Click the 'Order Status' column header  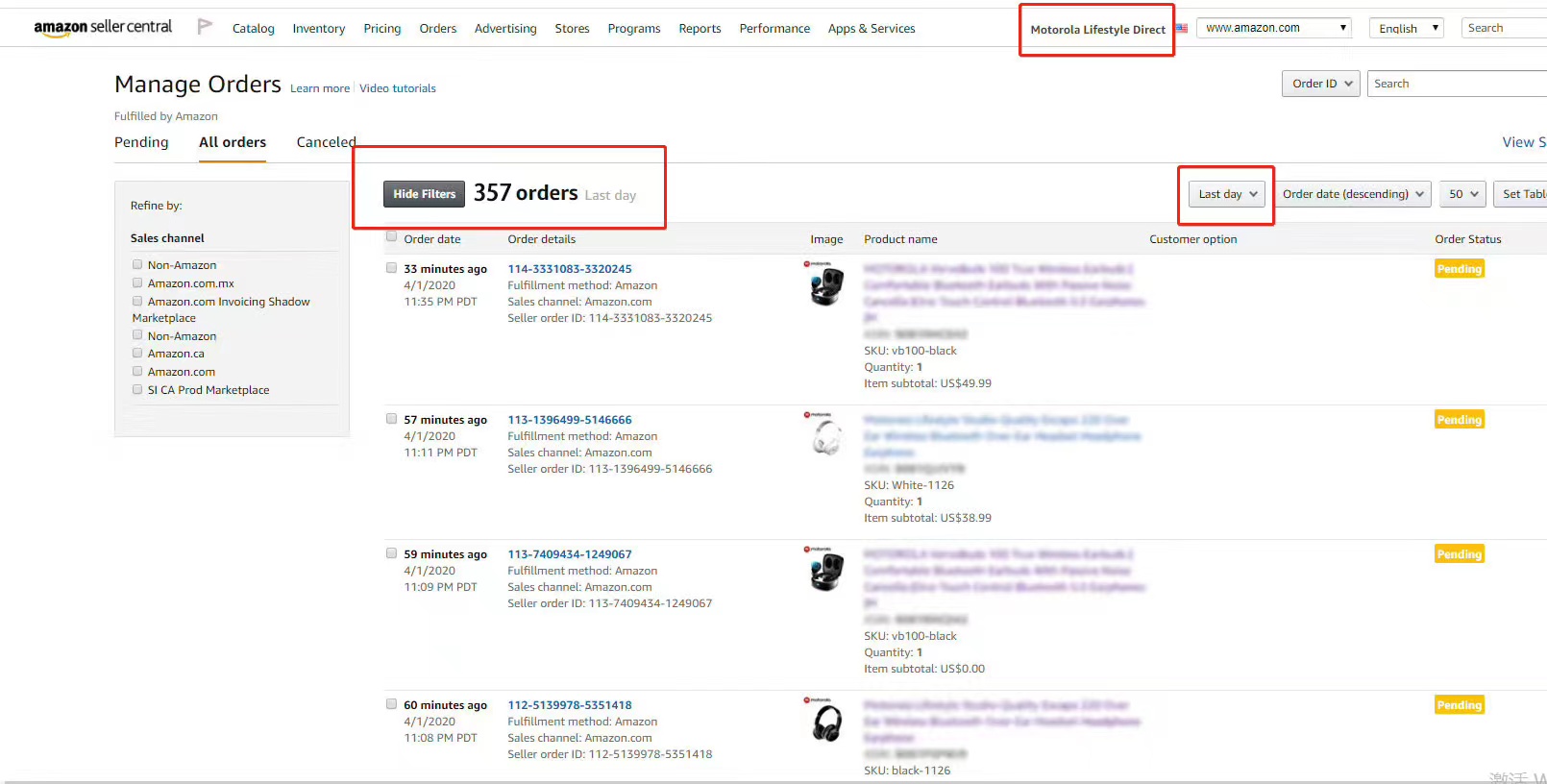(1468, 239)
